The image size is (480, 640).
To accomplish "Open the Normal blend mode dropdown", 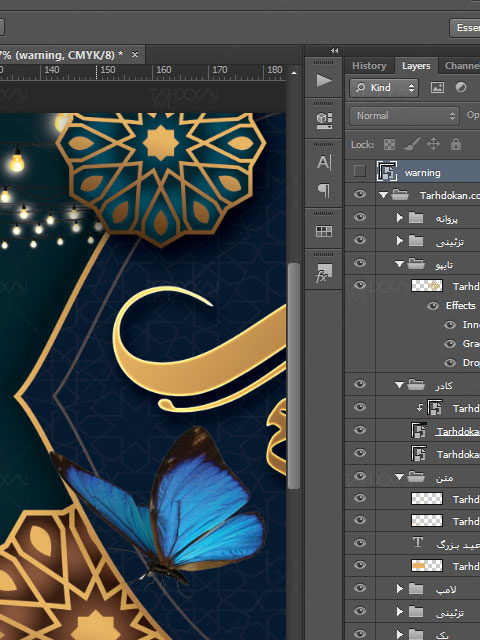I will point(404,116).
